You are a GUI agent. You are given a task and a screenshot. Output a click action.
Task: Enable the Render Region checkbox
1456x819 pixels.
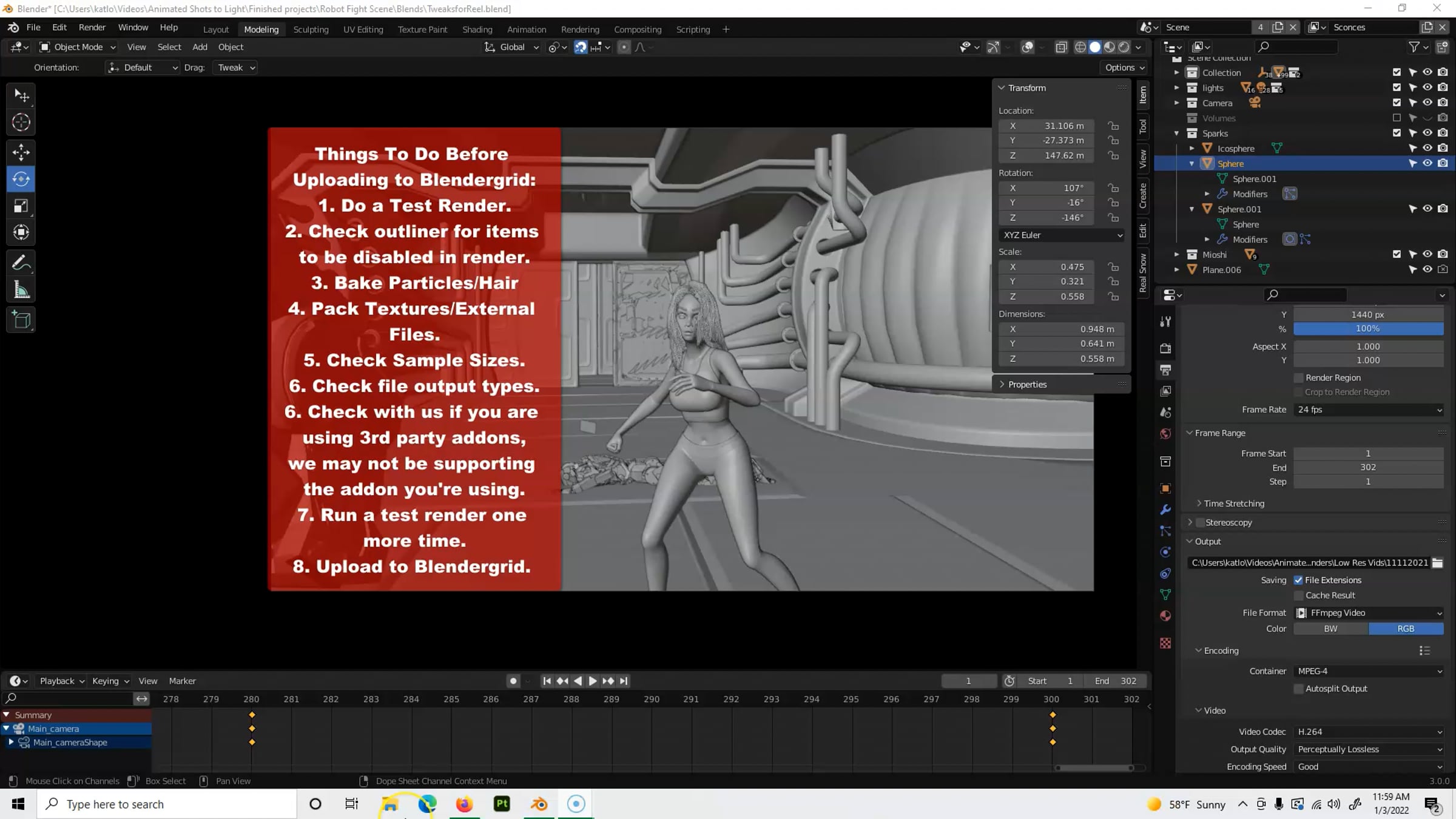click(1299, 377)
